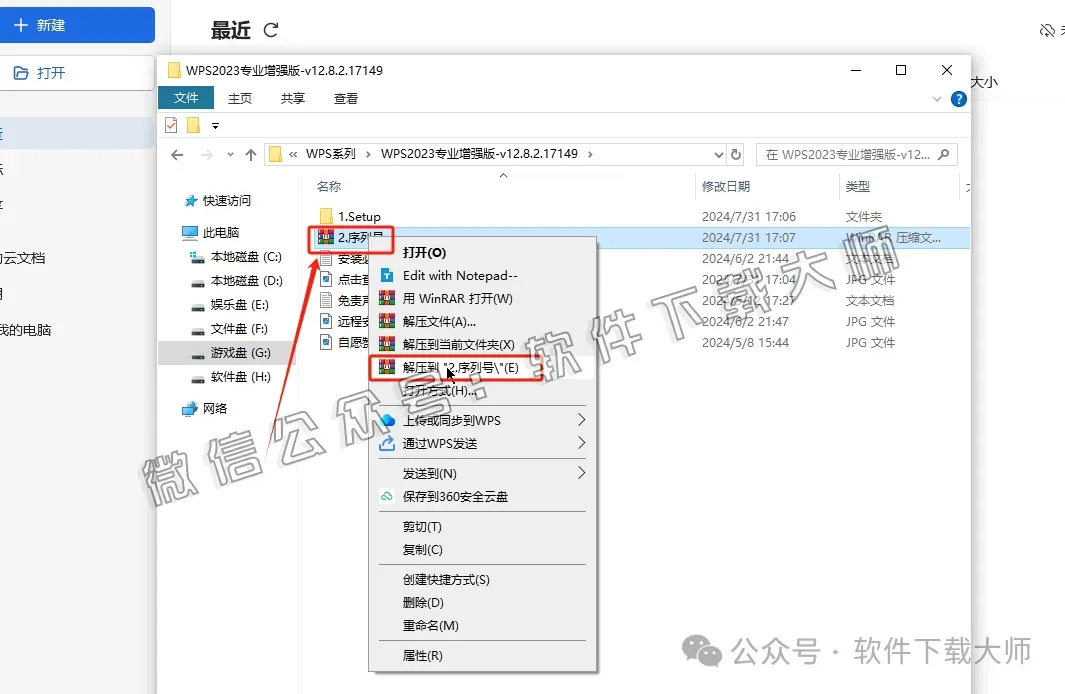The width and height of the screenshot is (1065, 694).
Task: Go back with the left arrow
Action: [177, 155]
